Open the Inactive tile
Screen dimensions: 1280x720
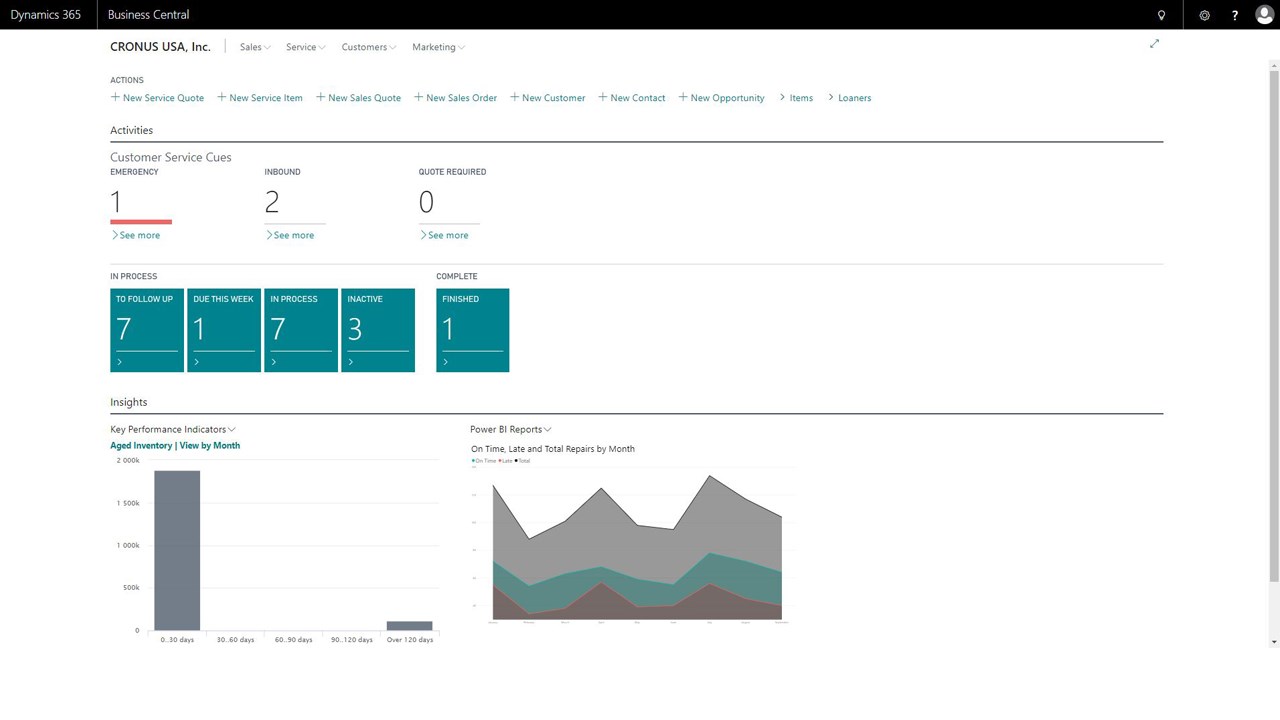(378, 330)
